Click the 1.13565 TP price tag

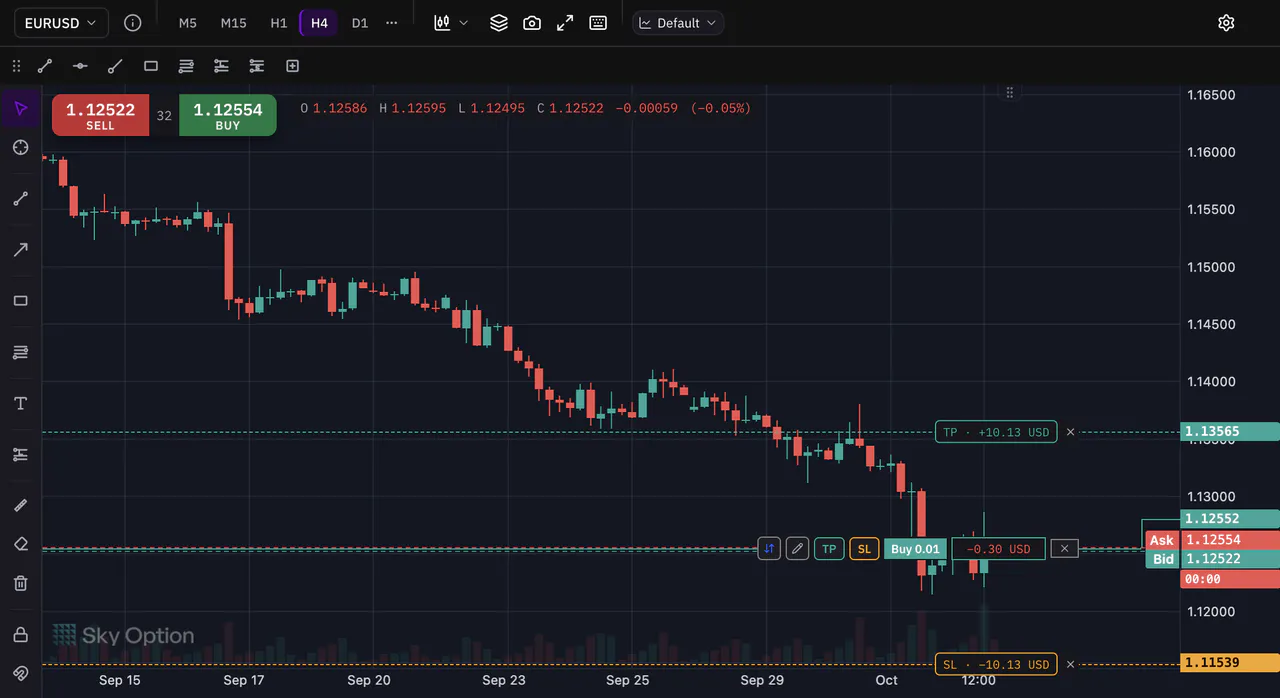click(1230, 432)
